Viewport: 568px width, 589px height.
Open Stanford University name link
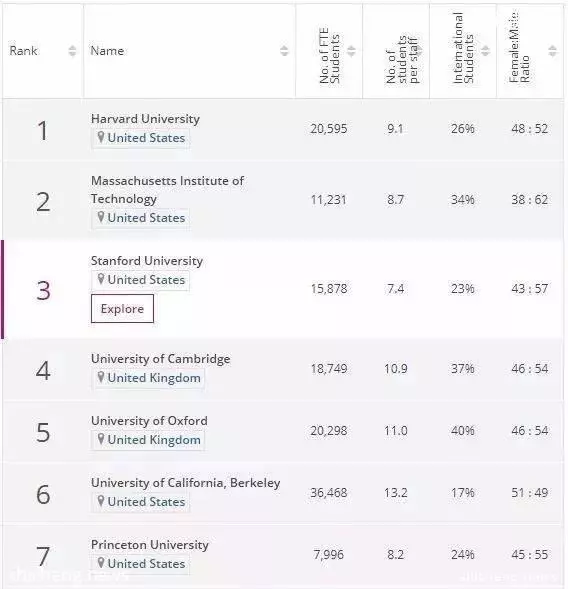tap(147, 261)
